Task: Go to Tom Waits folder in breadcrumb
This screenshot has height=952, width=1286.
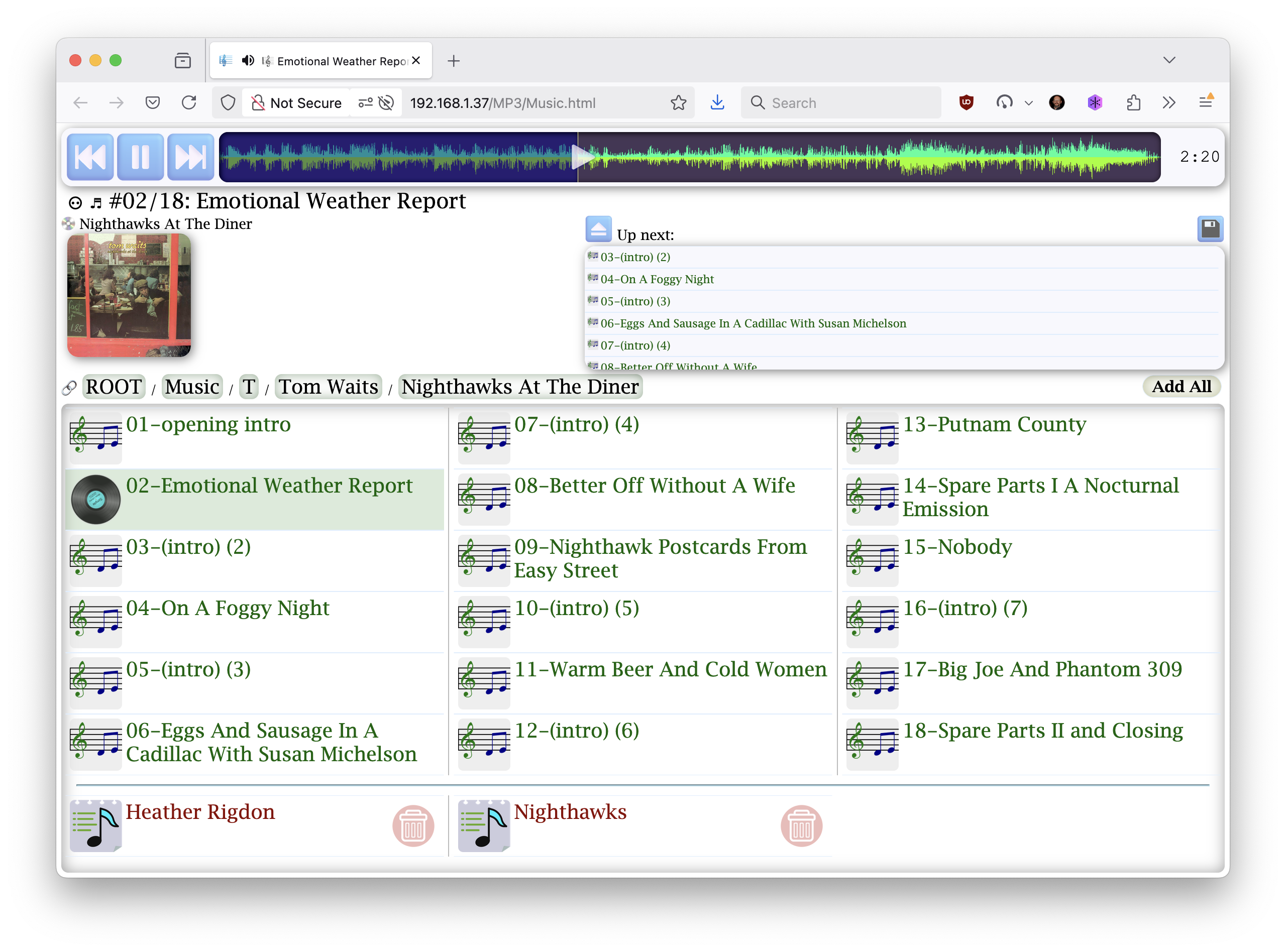Action: pyautogui.click(x=329, y=387)
